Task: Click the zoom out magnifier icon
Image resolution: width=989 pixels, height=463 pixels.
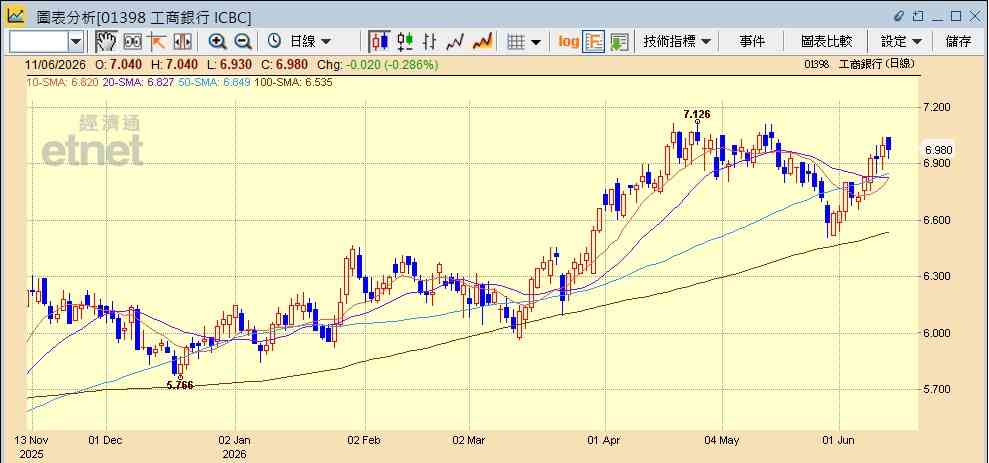Action: [x=243, y=42]
